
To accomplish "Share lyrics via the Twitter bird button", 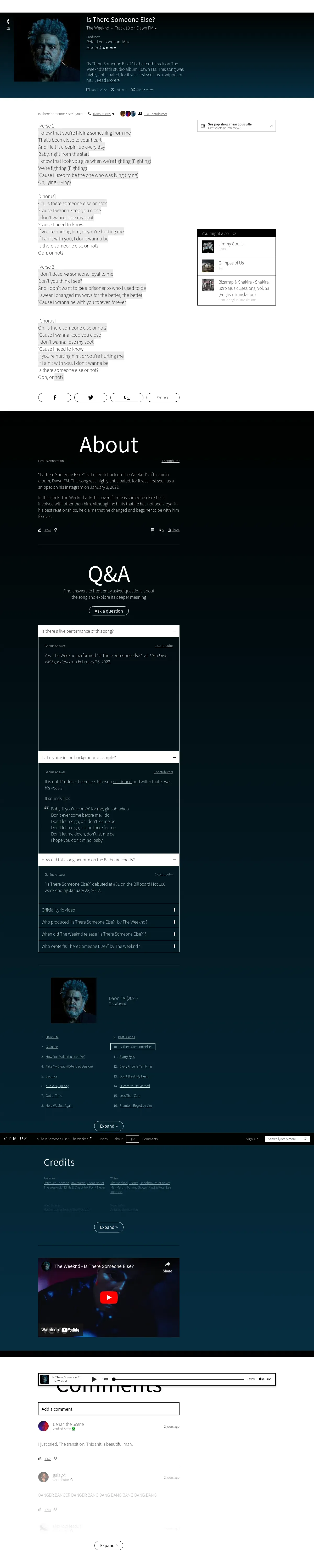I will click(91, 397).
